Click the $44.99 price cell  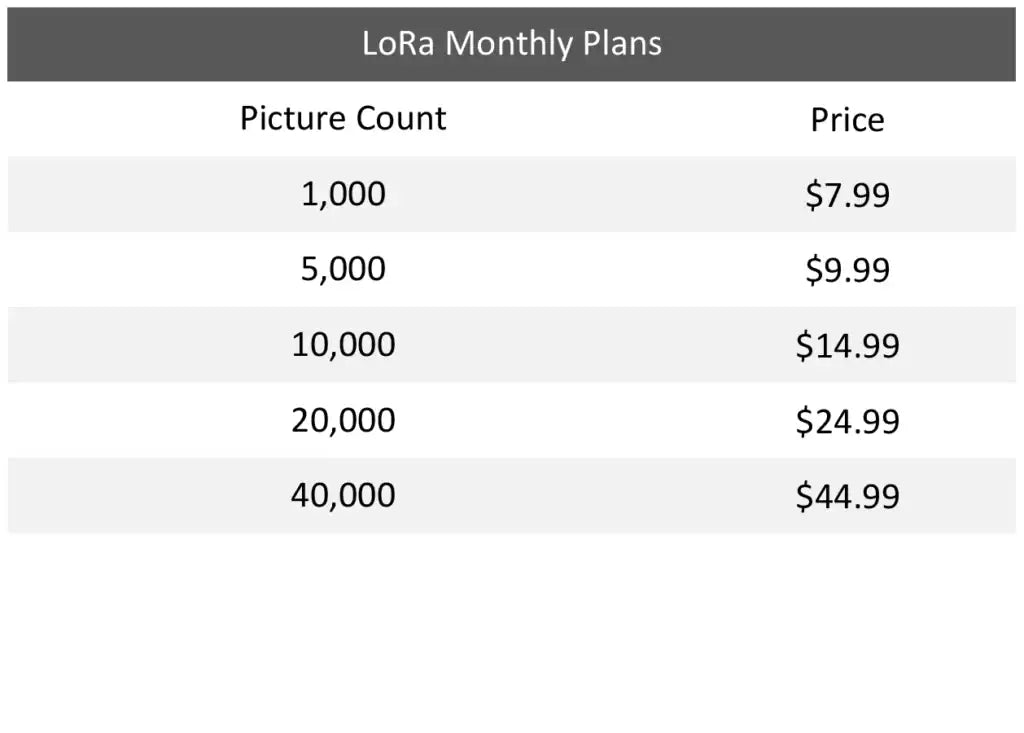pyautogui.click(x=847, y=496)
